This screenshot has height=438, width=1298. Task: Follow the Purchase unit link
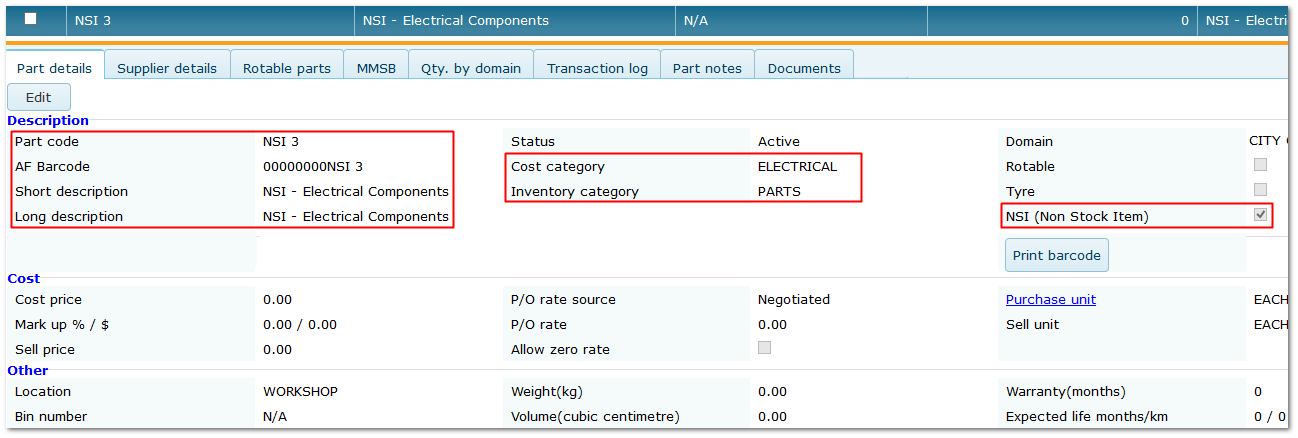click(1050, 299)
